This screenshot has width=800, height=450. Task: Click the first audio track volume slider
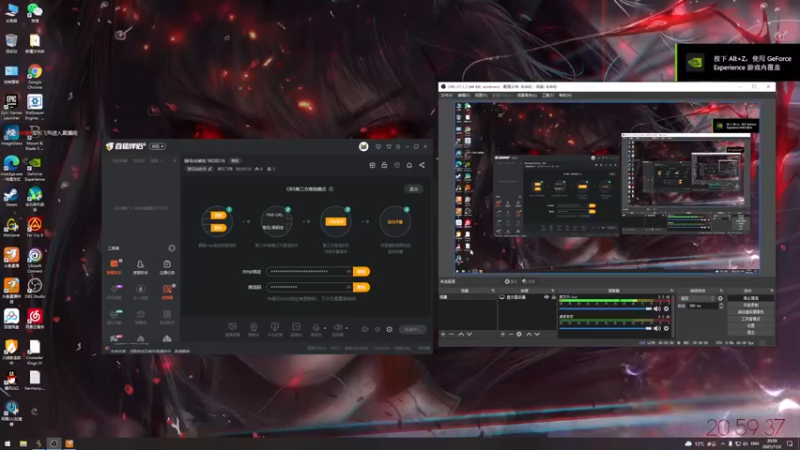pyautogui.click(x=606, y=309)
